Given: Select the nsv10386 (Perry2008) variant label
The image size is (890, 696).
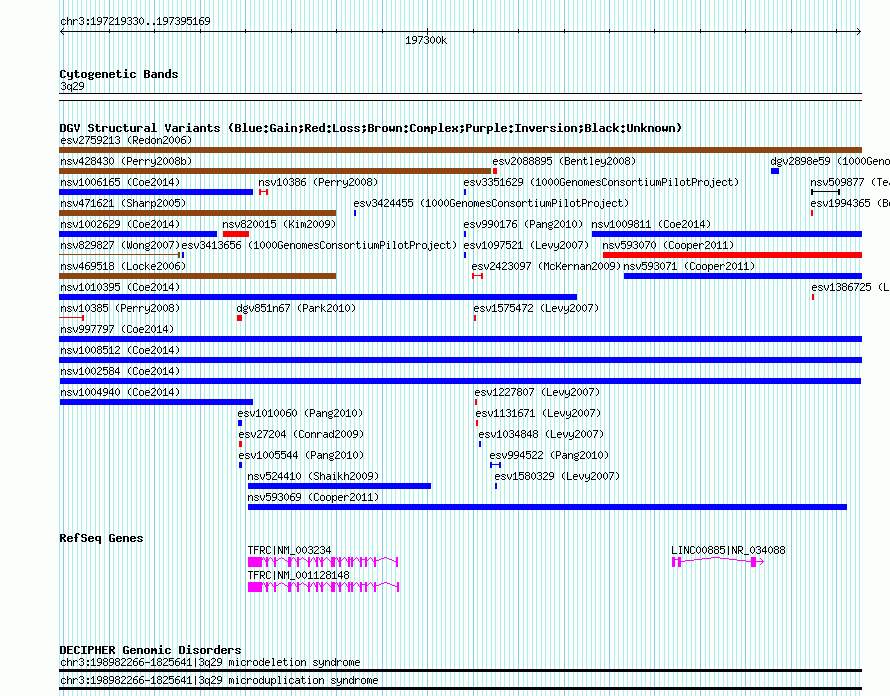Looking at the screenshot, I should click(x=318, y=182).
